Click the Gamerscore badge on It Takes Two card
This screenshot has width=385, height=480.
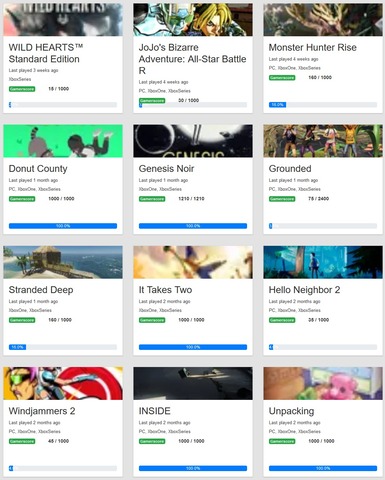coord(152,320)
